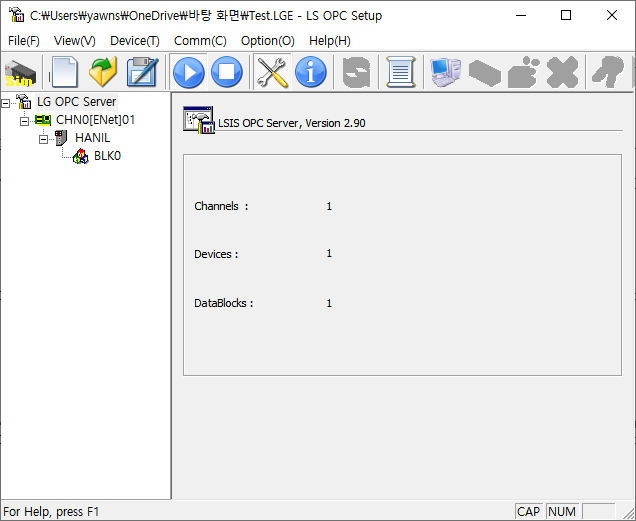Open the Comm(C) menu
This screenshot has width=636, height=521.
point(200,41)
